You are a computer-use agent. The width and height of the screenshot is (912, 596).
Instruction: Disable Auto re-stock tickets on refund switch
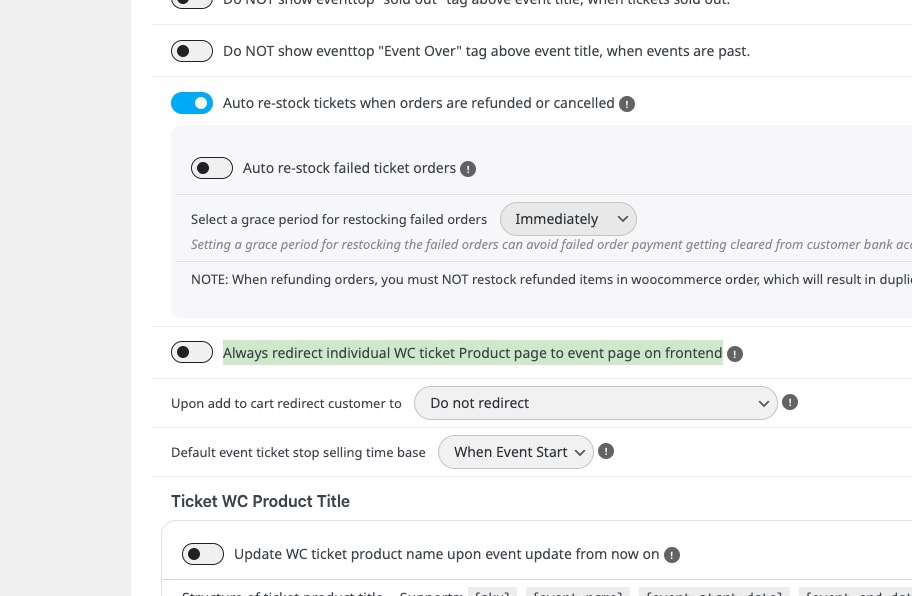tap(192, 103)
